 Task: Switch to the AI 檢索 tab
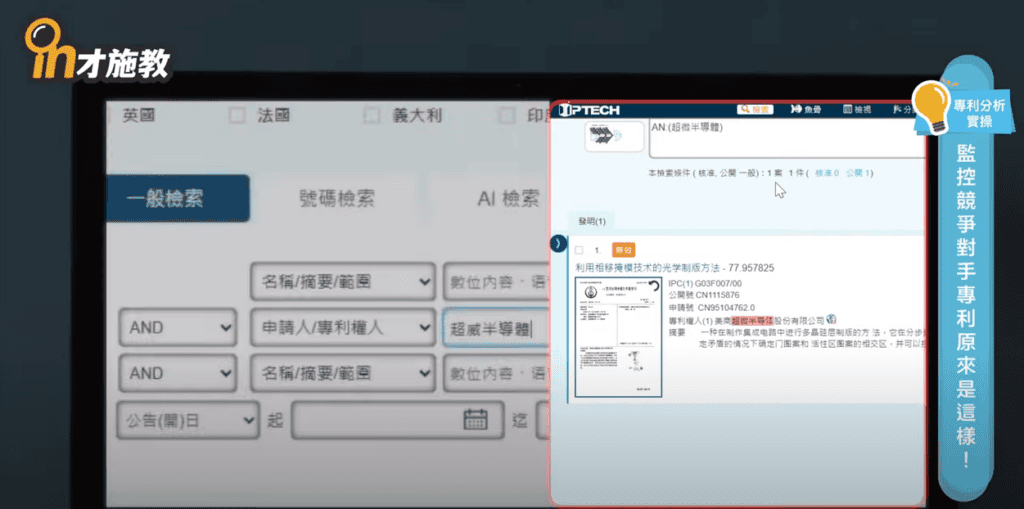coord(490,198)
